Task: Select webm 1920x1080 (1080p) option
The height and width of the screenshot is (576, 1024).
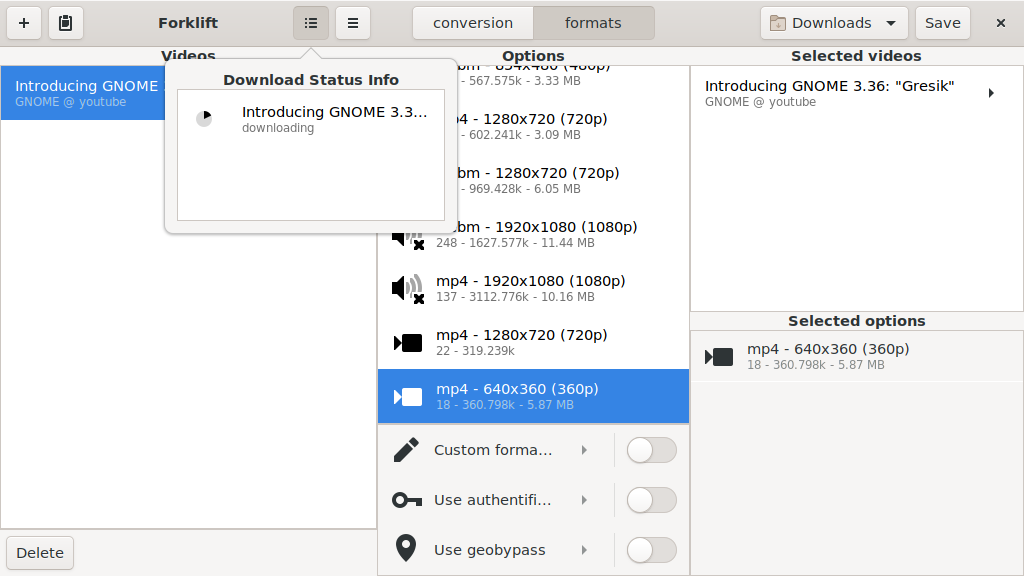Action: point(533,234)
